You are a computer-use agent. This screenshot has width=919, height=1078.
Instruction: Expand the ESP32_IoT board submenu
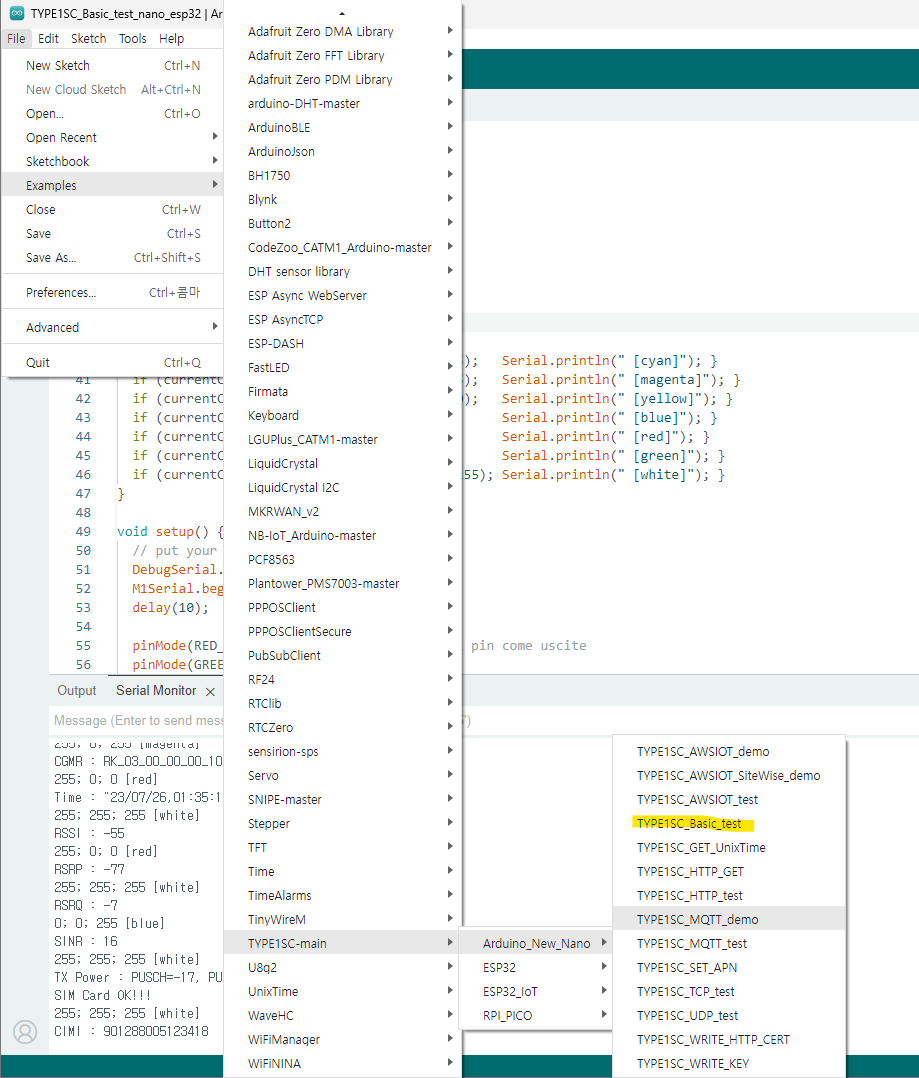click(535, 991)
